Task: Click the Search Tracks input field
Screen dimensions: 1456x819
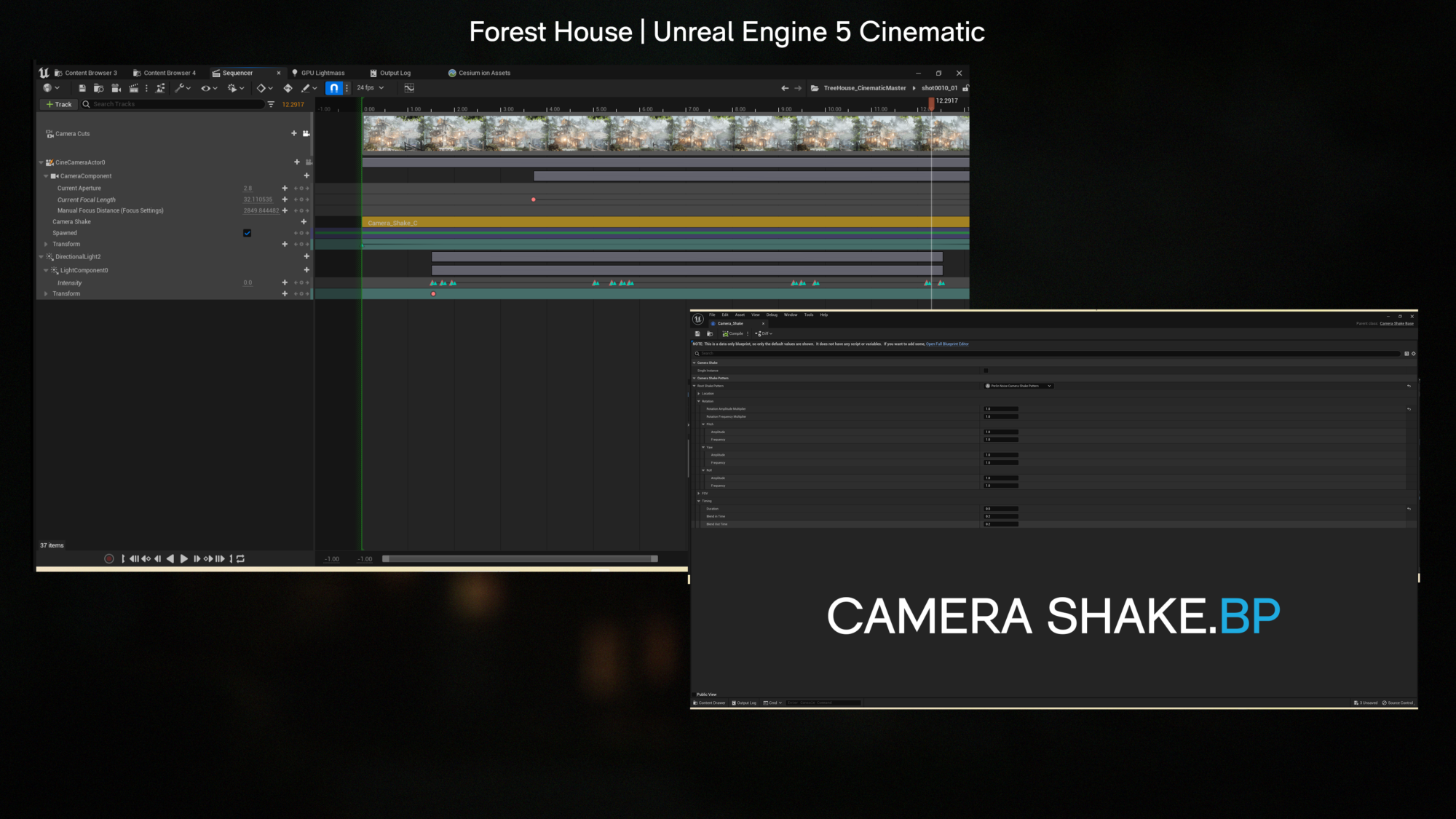Action: [175, 105]
